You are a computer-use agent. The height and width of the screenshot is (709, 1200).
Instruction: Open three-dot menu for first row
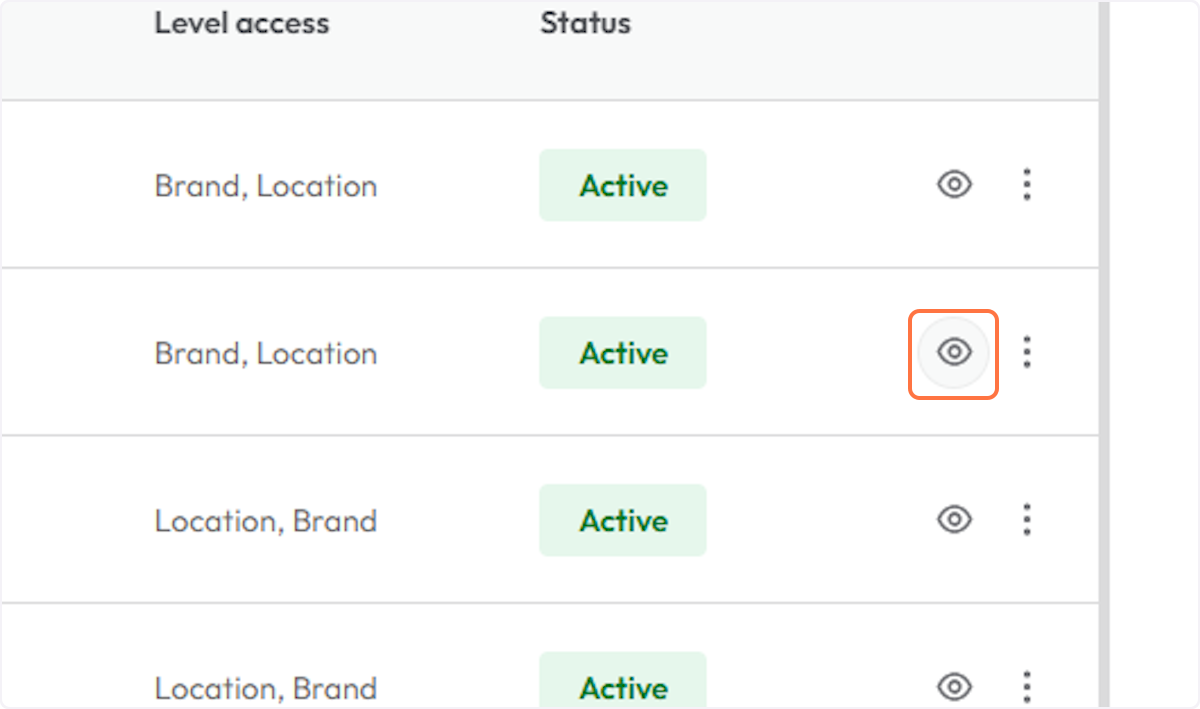pyautogui.click(x=1026, y=185)
